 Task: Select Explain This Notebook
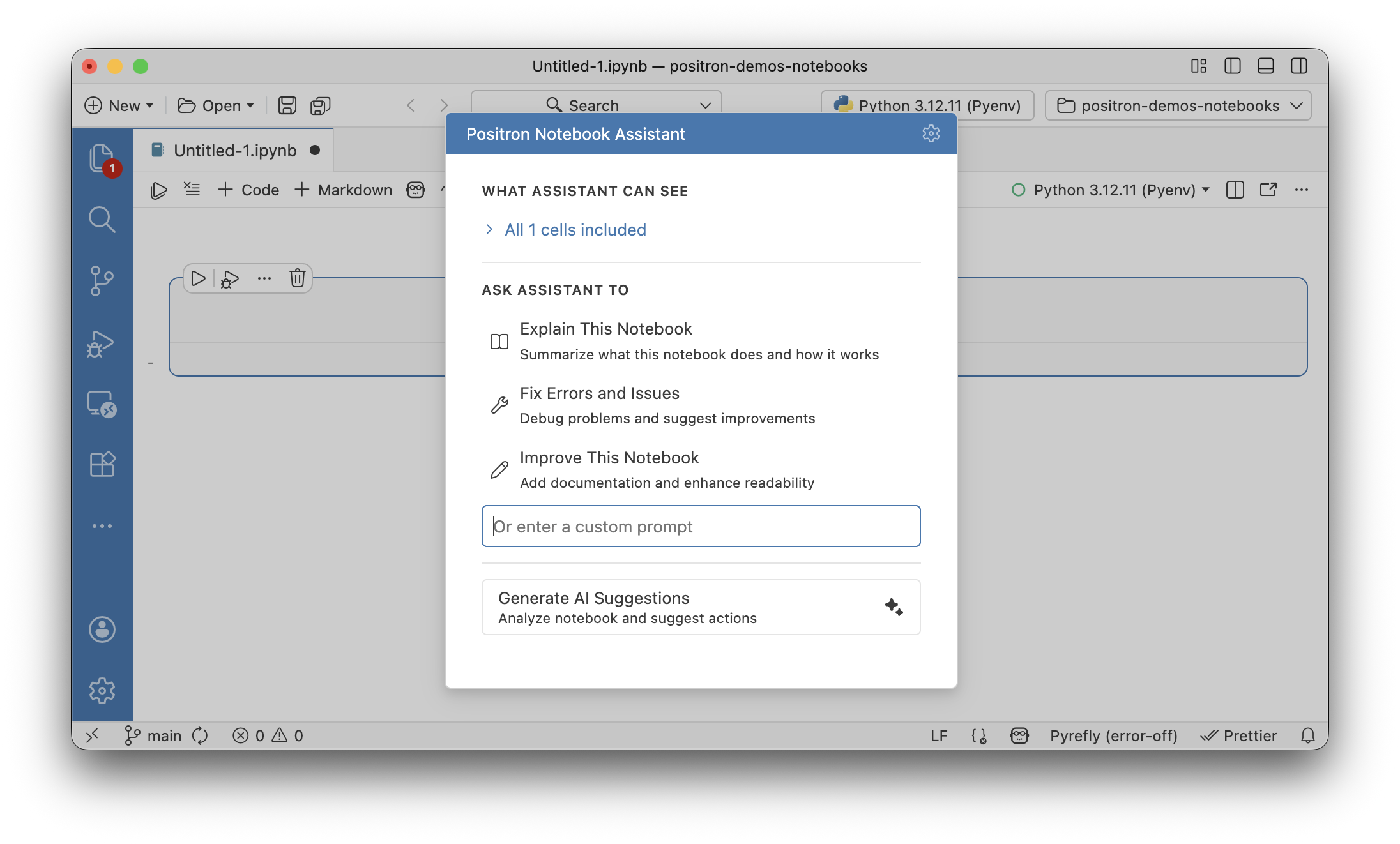point(605,329)
